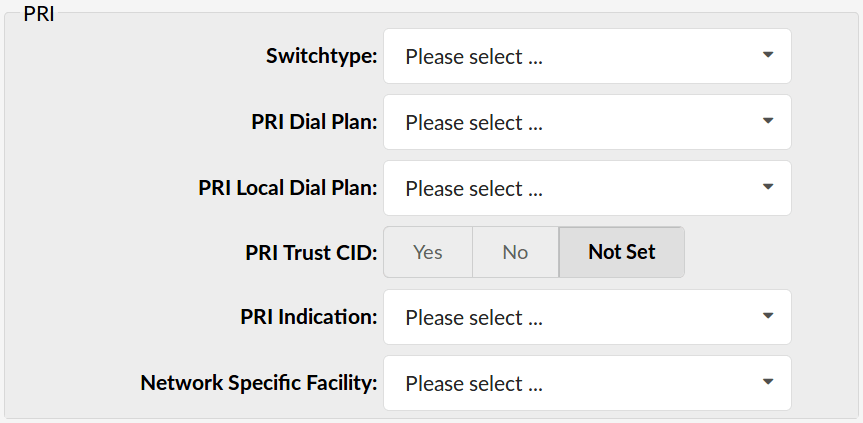863x423 pixels.
Task: Click the PRI Local Dial Plan label
Action: click(x=288, y=188)
